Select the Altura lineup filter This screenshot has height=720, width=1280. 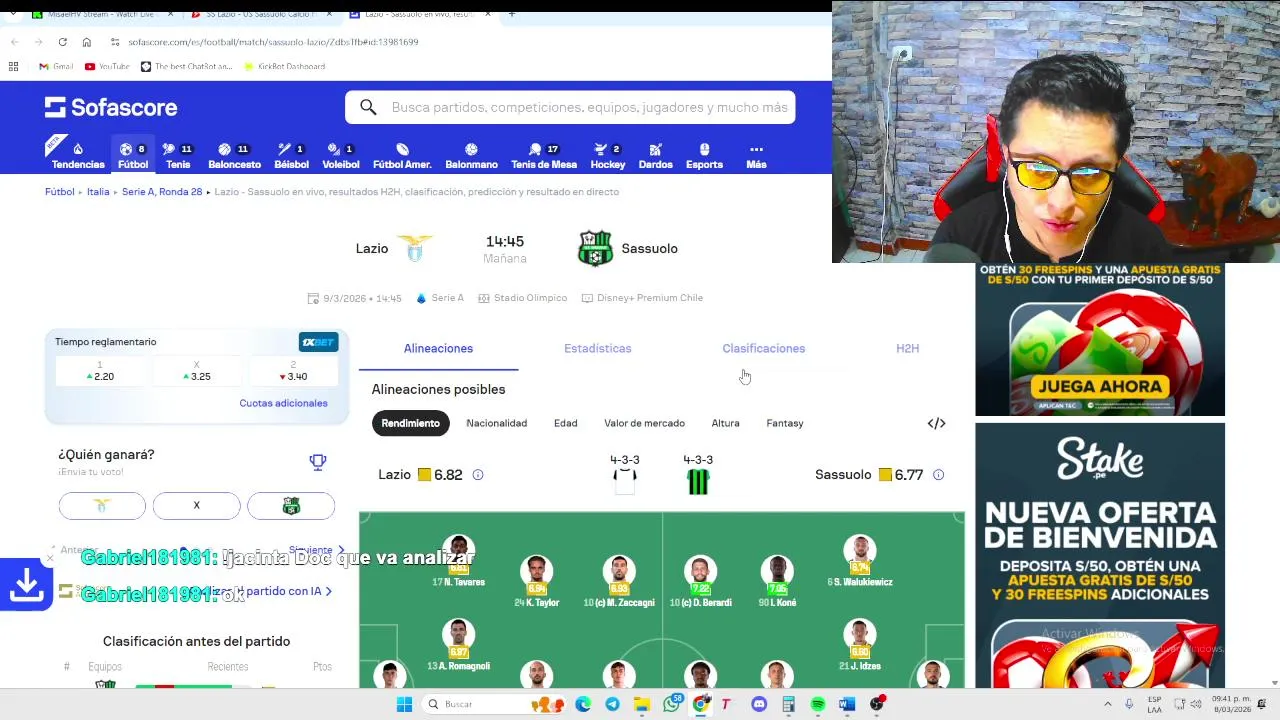point(725,423)
